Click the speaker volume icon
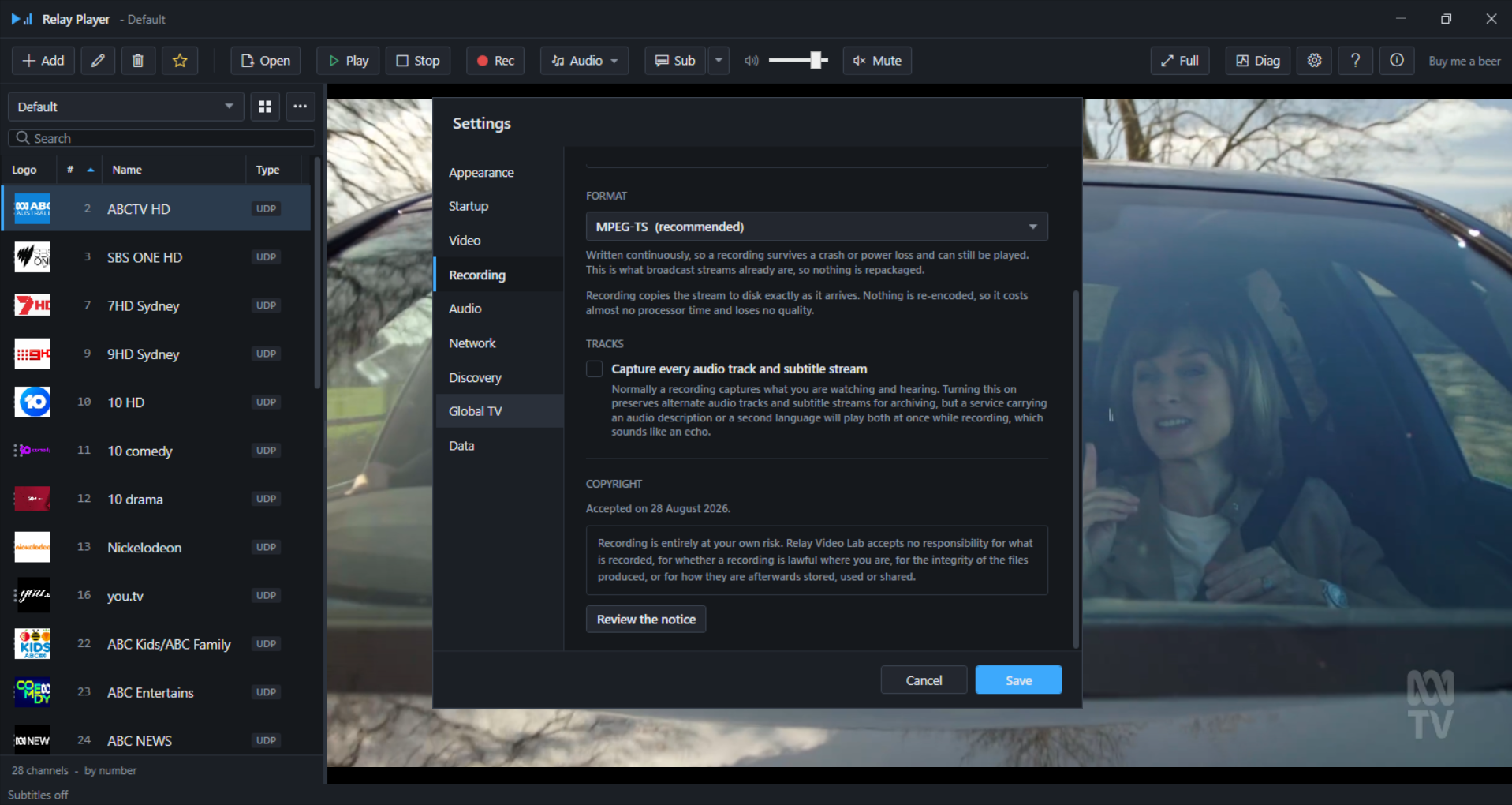 coord(752,61)
